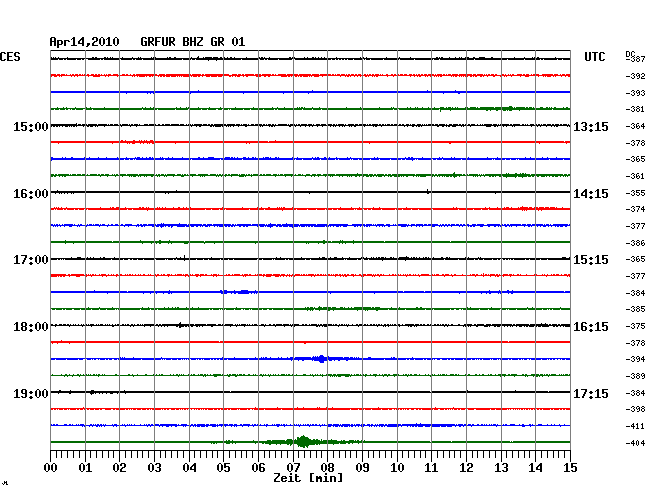Click the 13:15 UTC time label
This screenshot has height=494, width=650.
pos(591,127)
